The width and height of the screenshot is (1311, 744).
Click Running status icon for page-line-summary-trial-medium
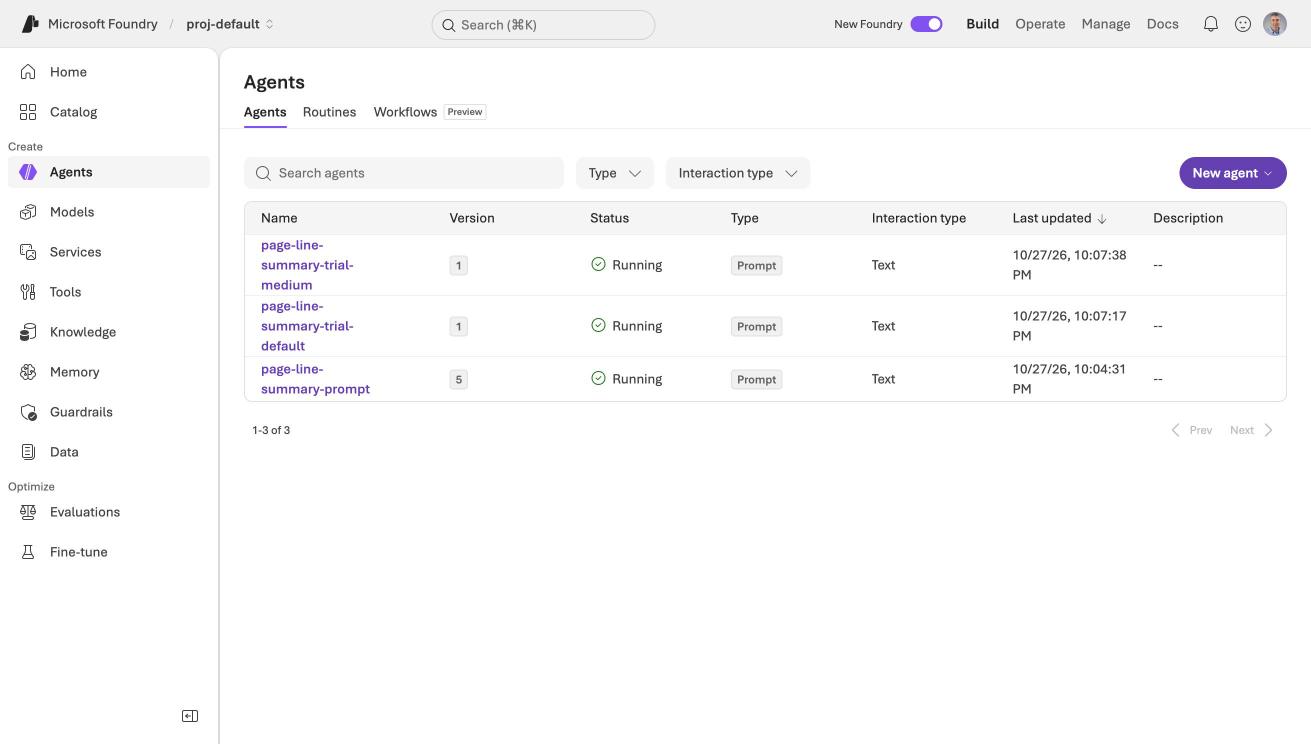point(598,265)
